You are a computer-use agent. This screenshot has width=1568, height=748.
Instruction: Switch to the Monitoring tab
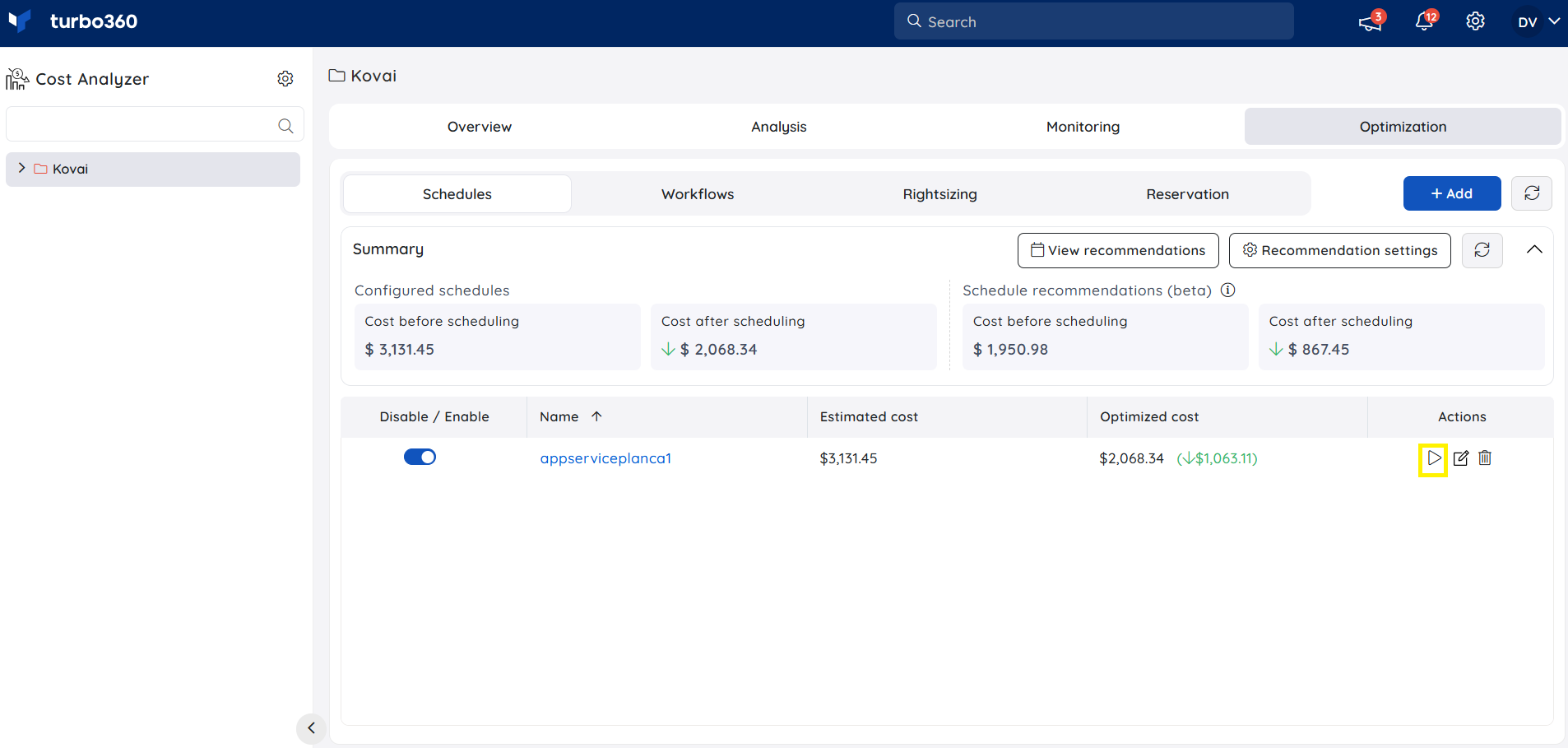[1083, 127]
